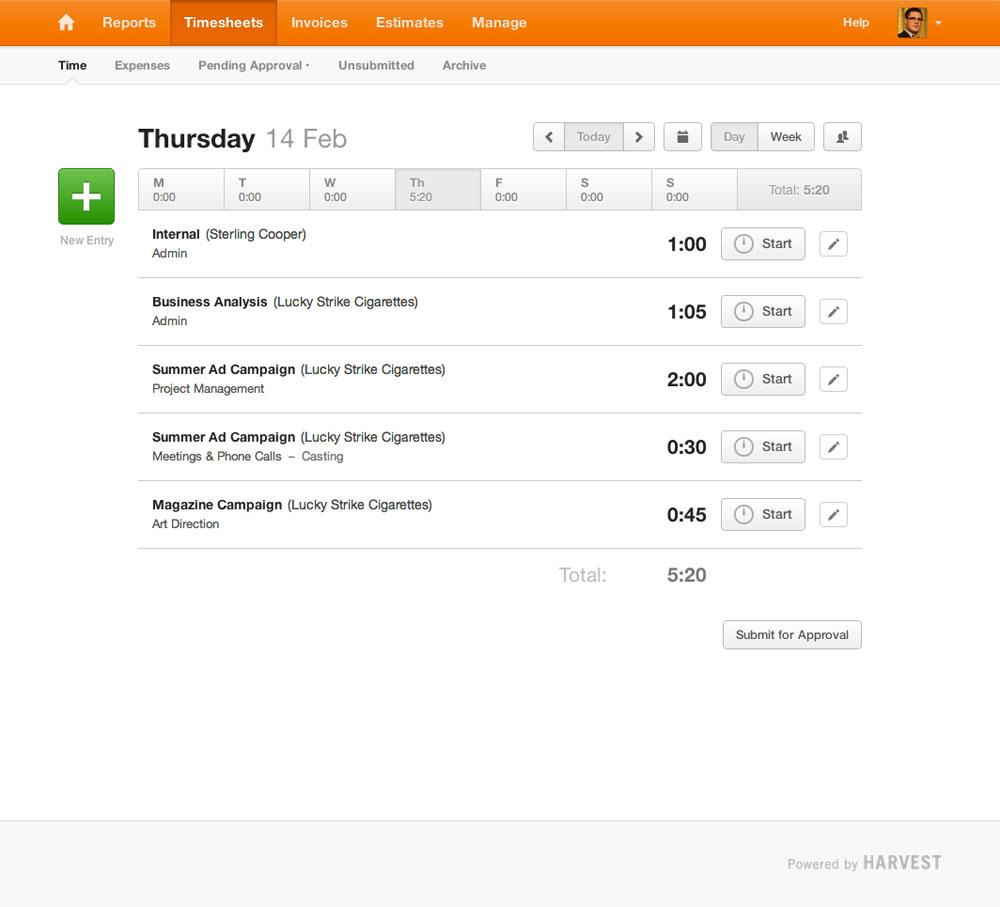Screen dimensions: 1000x907
Task: Select Friday in the week day strip
Action: [x=523, y=190]
